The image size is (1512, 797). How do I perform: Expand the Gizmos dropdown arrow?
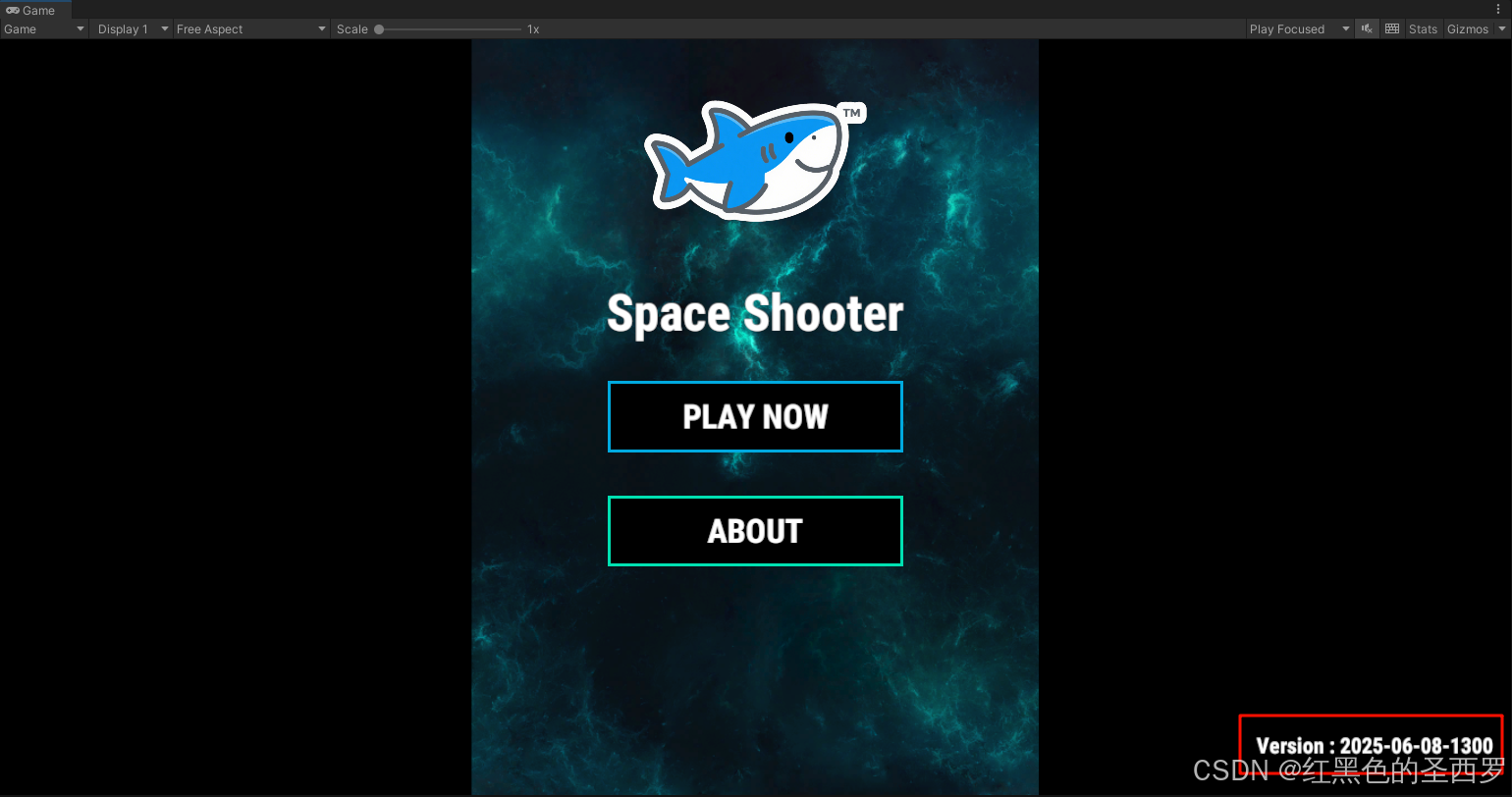point(1501,29)
